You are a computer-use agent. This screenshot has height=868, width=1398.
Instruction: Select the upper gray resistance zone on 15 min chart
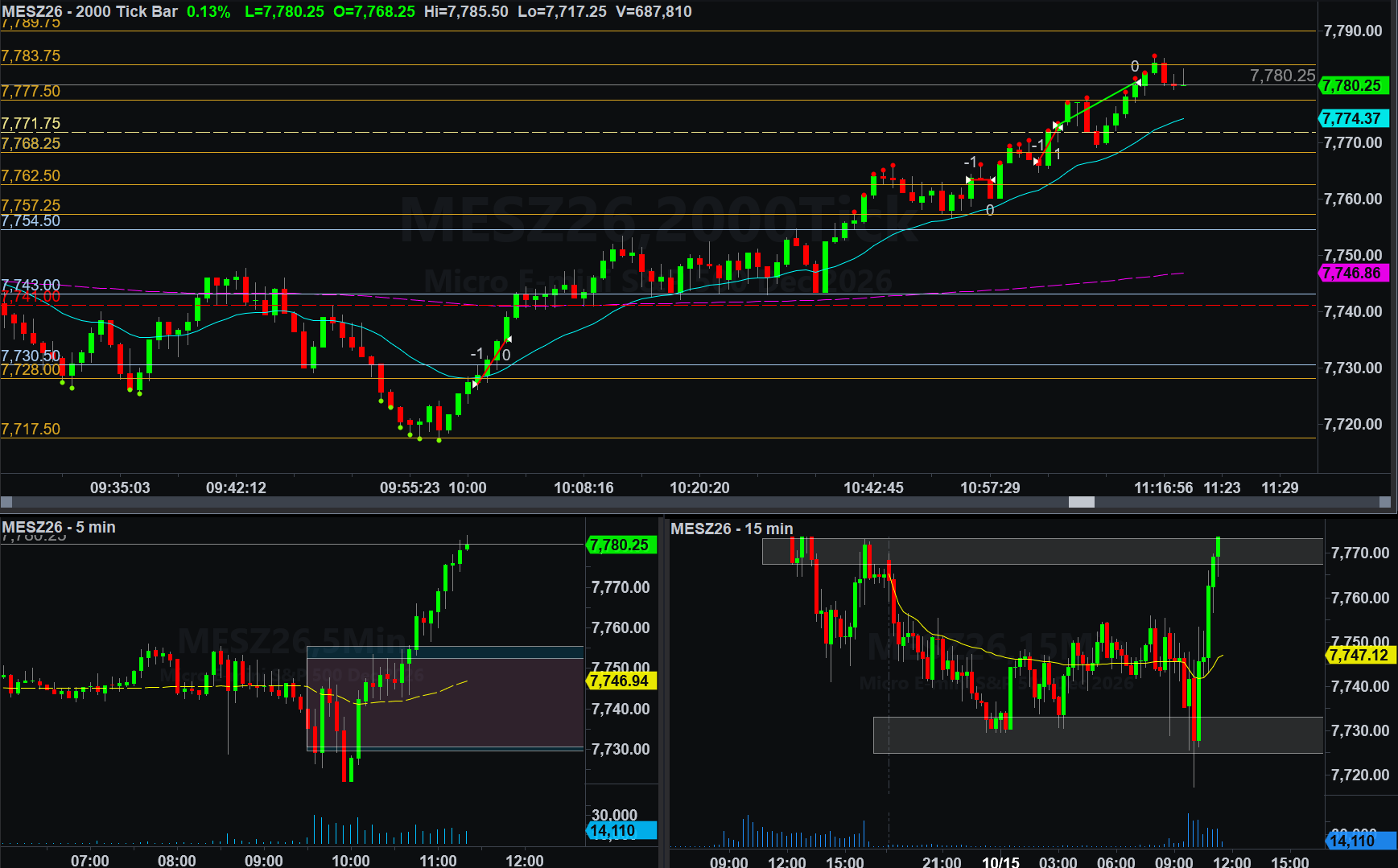coord(1042,551)
